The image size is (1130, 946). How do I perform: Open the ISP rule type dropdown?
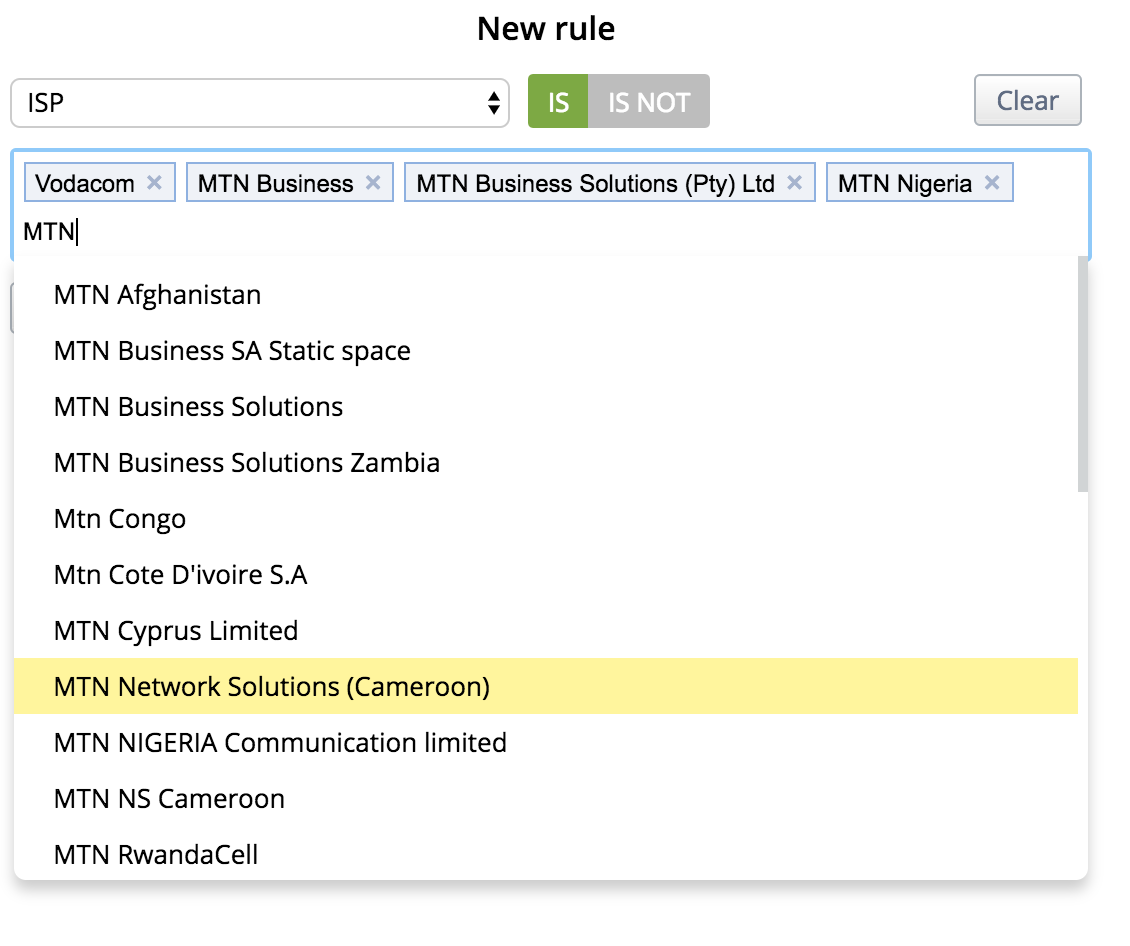coord(260,103)
